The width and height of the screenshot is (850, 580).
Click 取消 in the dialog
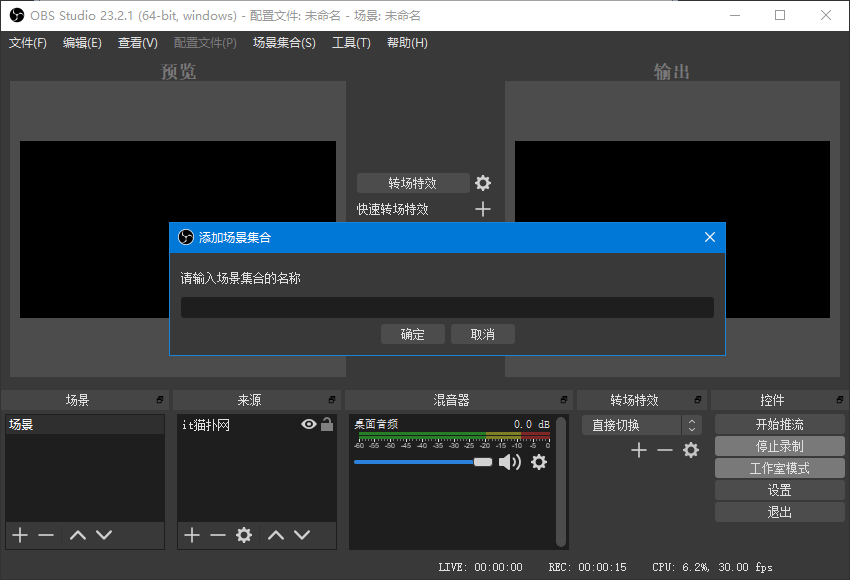coord(482,334)
